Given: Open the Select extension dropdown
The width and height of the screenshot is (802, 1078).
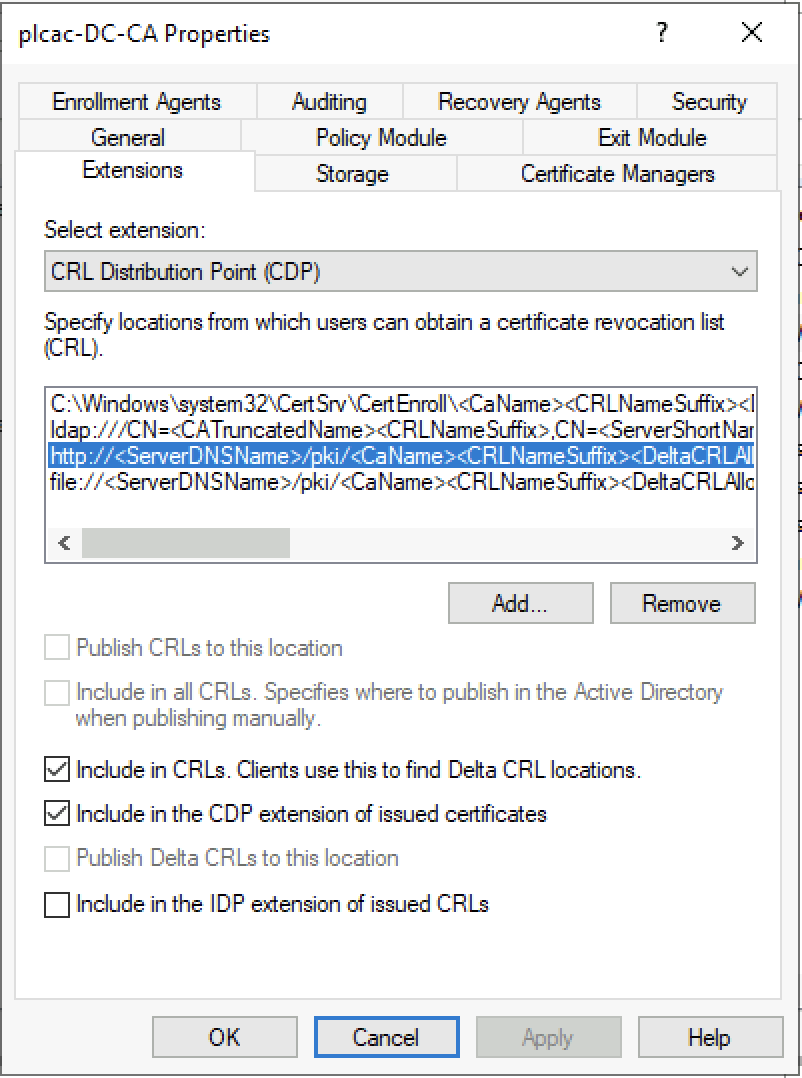Looking at the screenshot, I should [400, 271].
